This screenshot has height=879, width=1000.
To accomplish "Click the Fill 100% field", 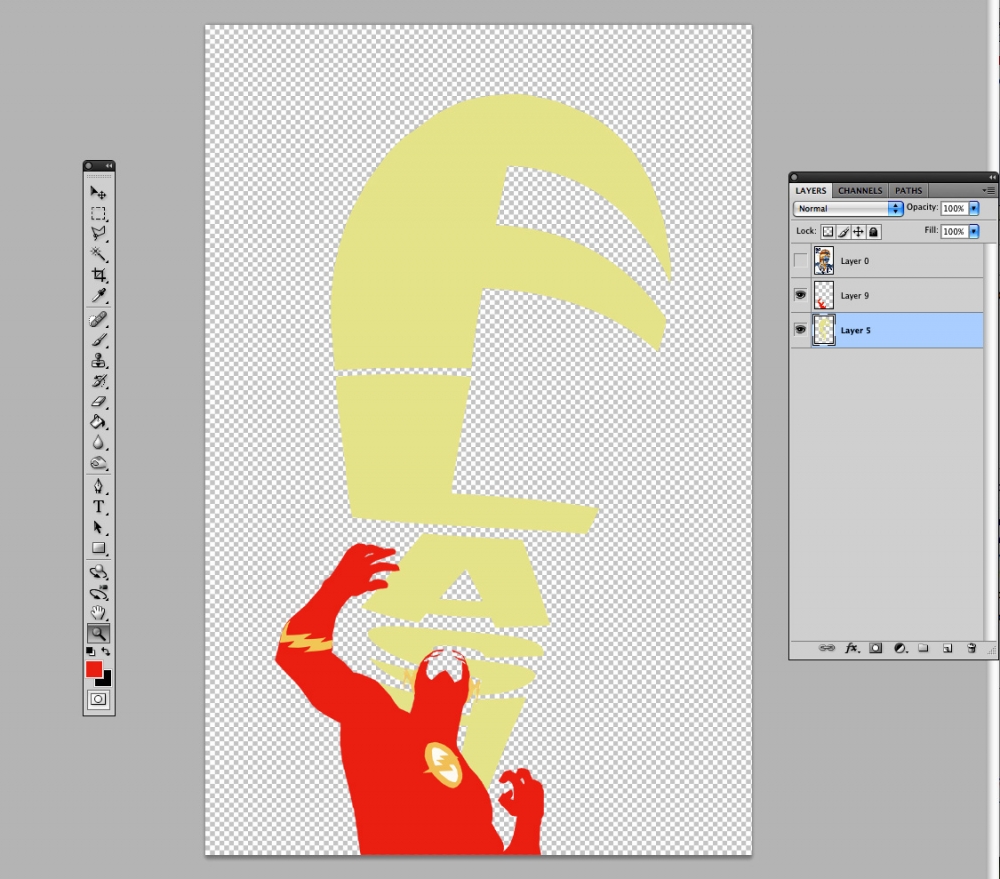I will click(954, 231).
